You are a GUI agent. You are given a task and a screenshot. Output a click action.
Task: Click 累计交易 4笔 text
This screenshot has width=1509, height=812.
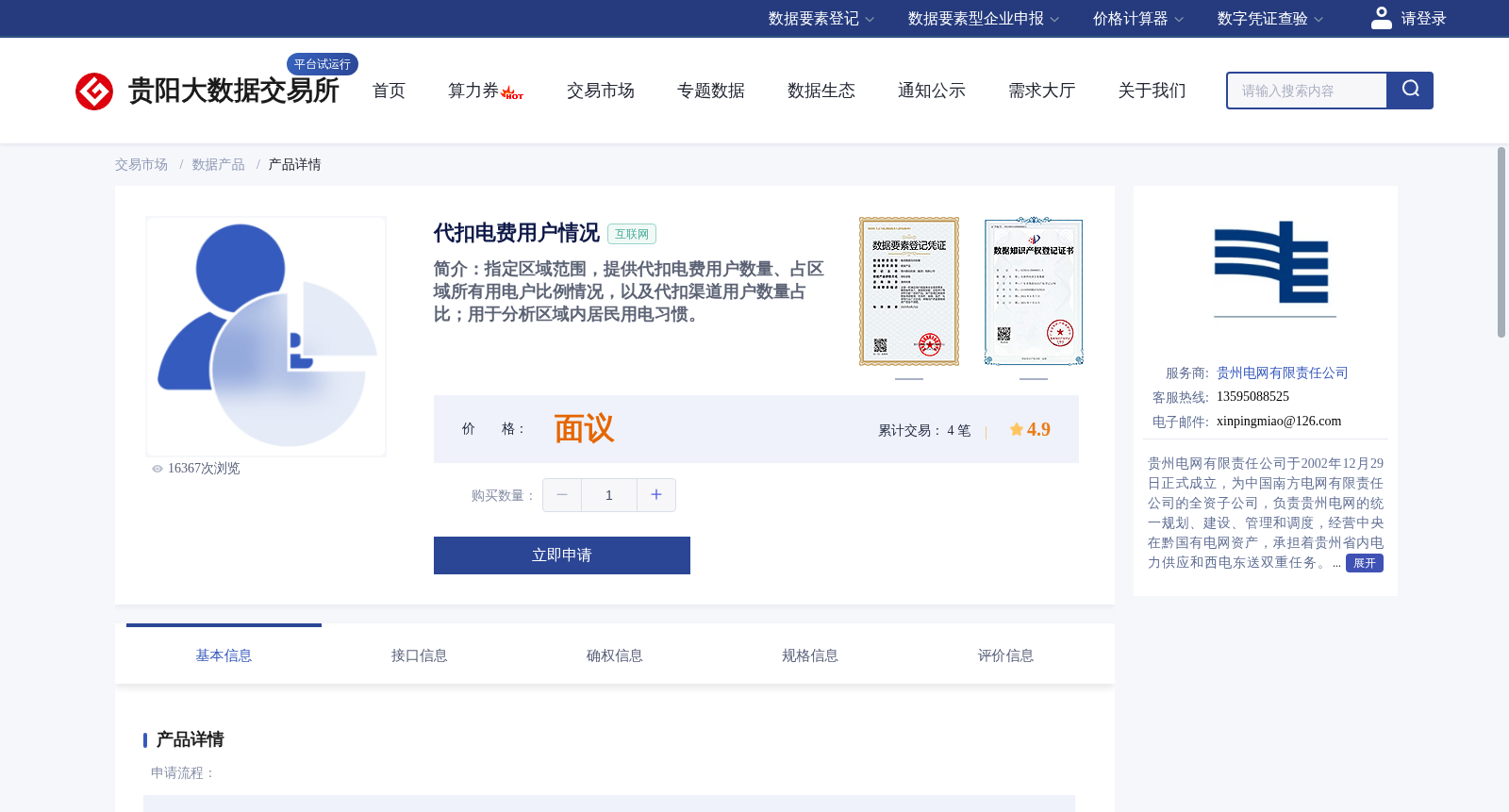coord(924,431)
